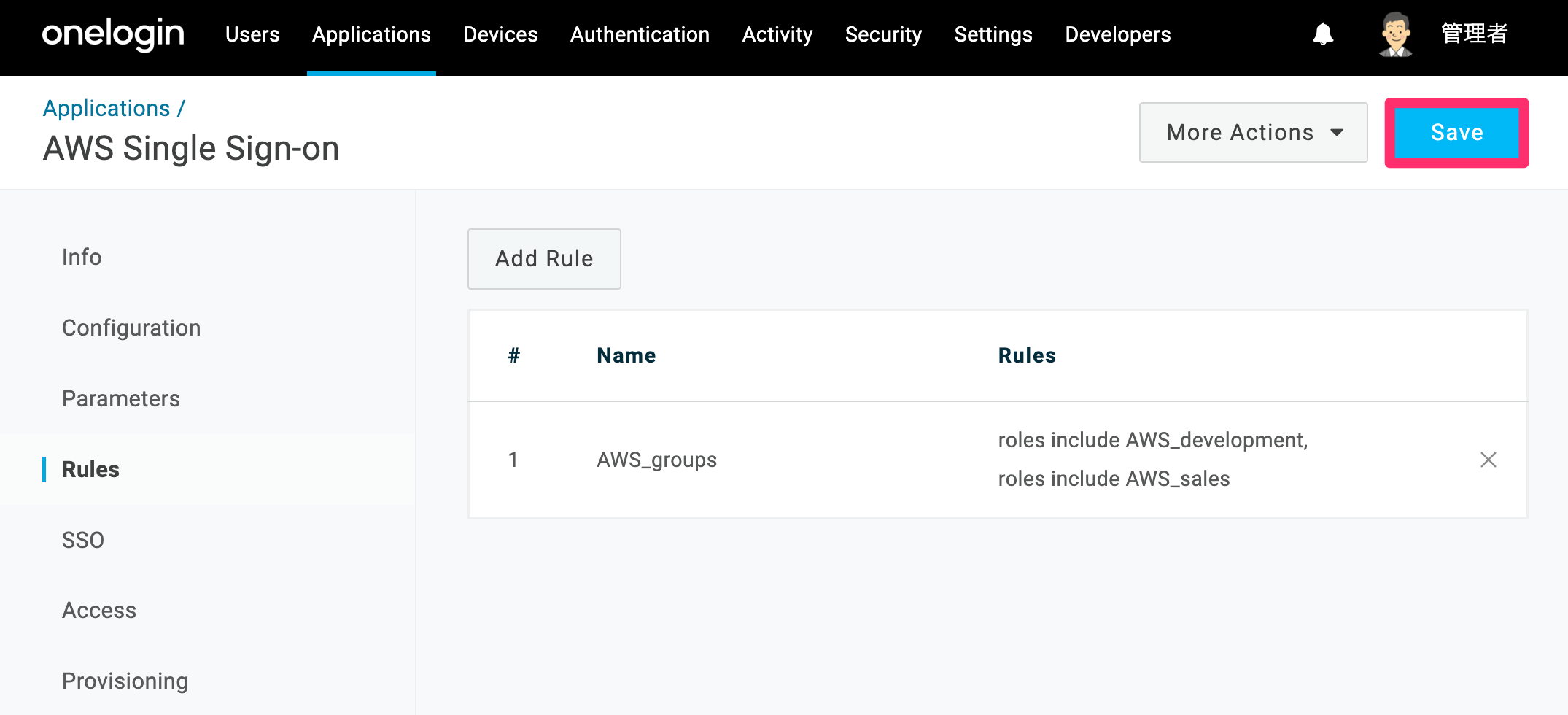The height and width of the screenshot is (715, 1568).
Task: Click the Name column header
Action: click(x=626, y=355)
